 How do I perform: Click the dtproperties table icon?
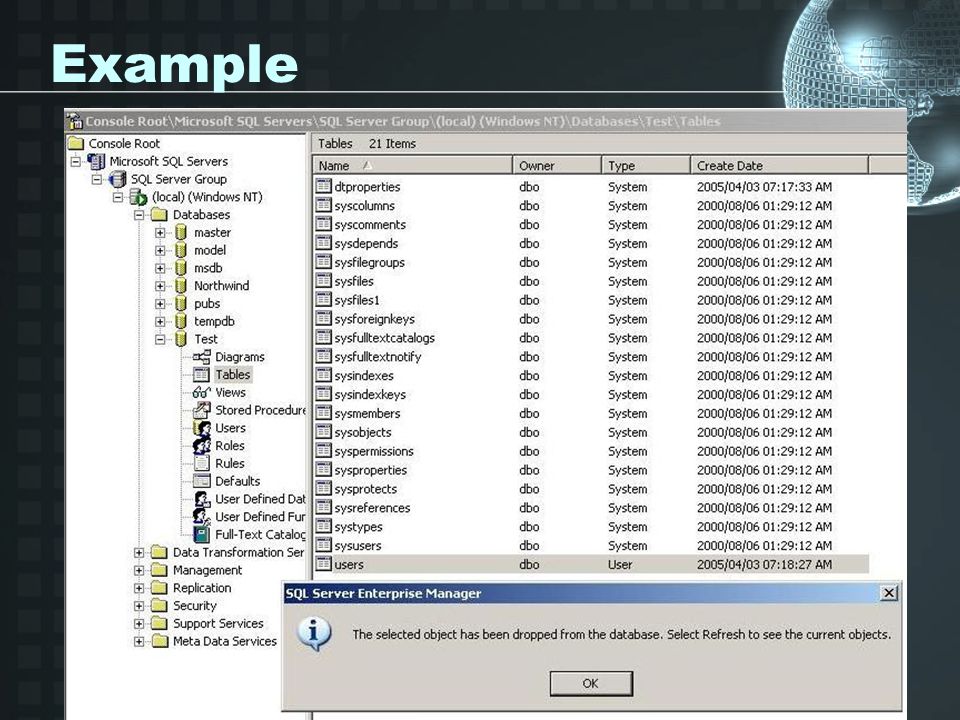(x=324, y=186)
